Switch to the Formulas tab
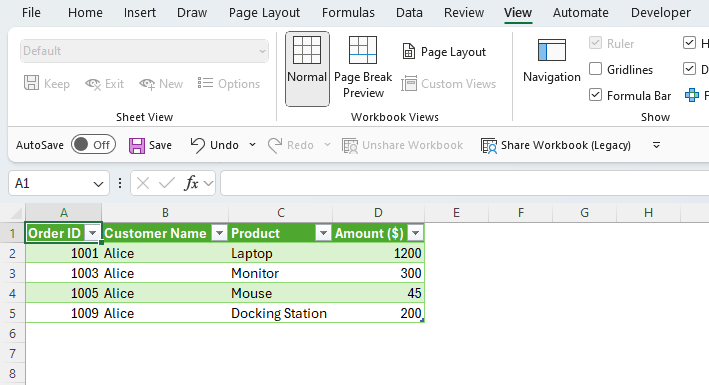Screen dimensions: 709x385 (348, 13)
